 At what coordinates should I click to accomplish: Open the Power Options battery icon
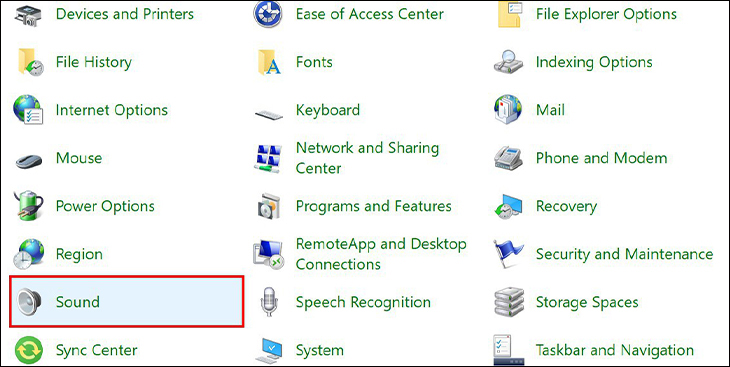coord(29,205)
